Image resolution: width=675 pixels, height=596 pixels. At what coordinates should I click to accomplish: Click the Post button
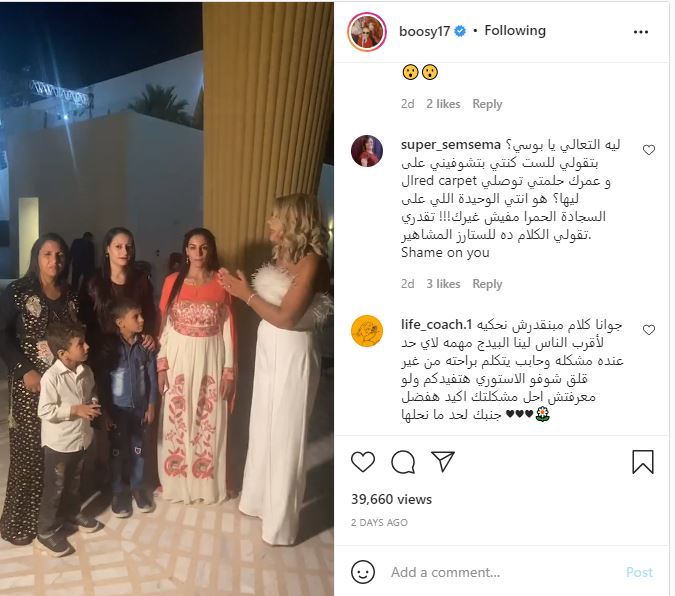639,572
